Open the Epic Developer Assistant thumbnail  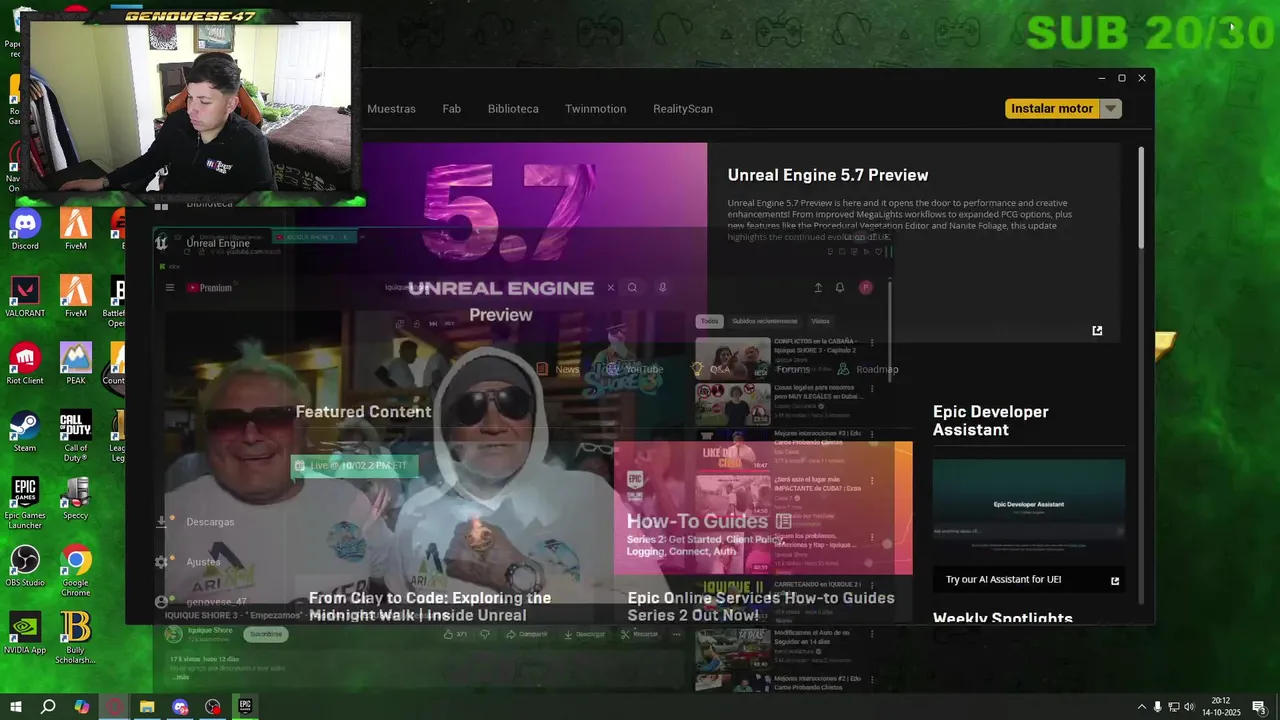point(1029,512)
